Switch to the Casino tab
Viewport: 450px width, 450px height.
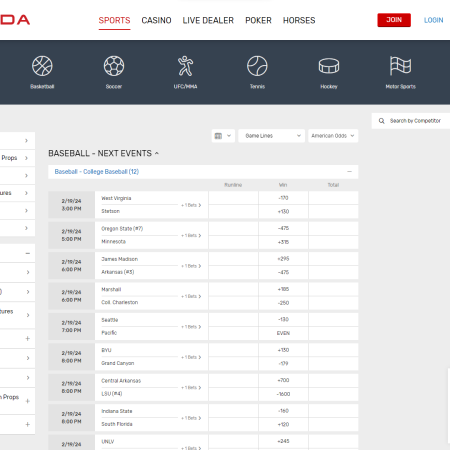(x=156, y=21)
